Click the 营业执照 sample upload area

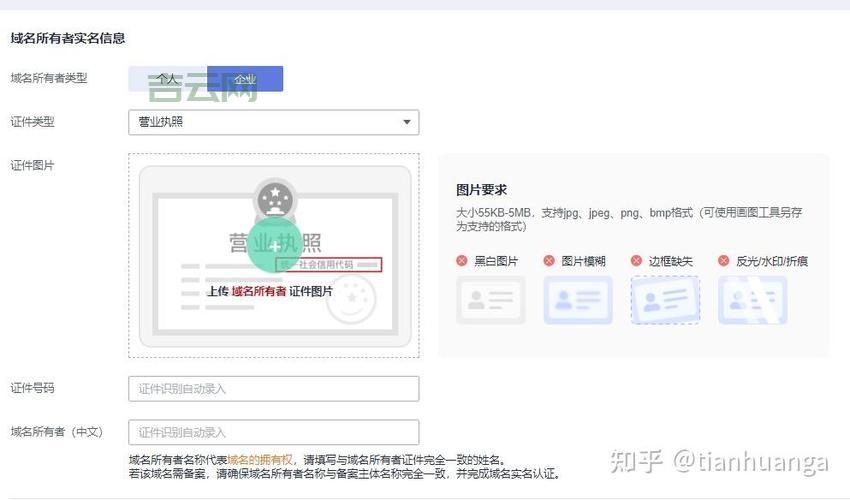274,255
